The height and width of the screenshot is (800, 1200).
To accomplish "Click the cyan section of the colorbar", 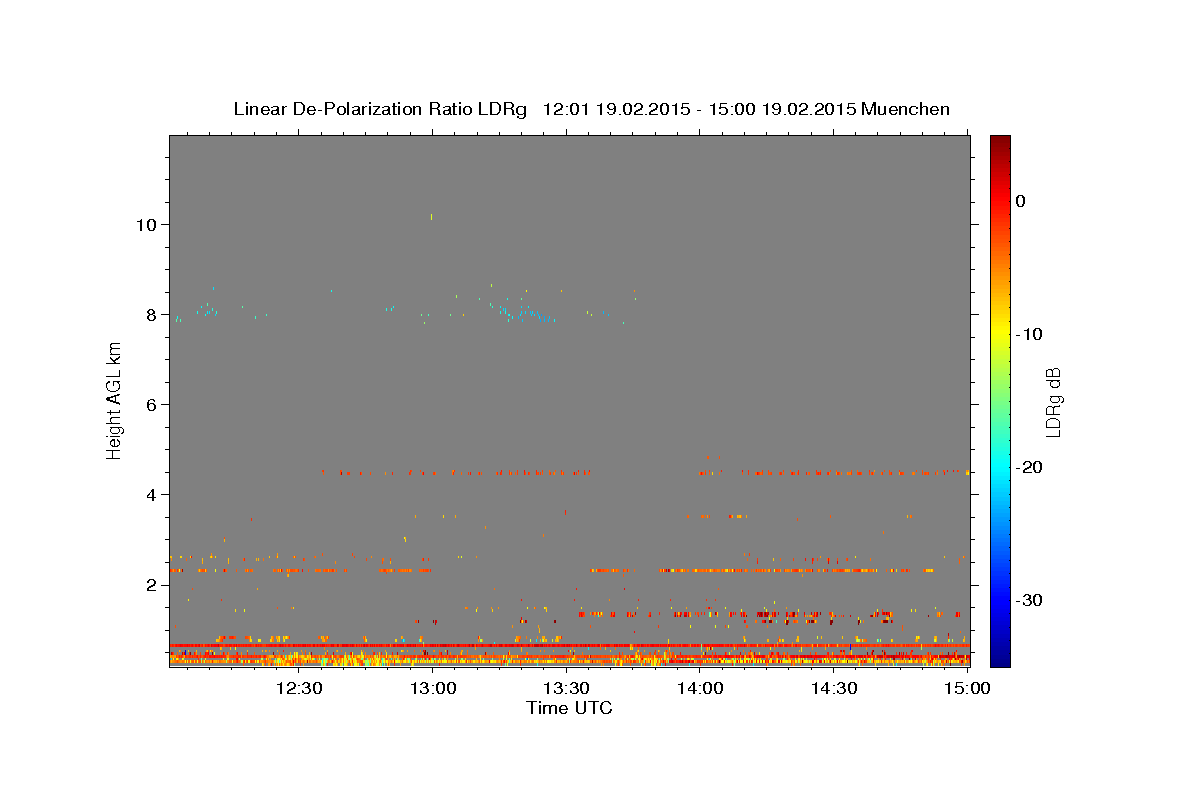I will point(1000,467).
